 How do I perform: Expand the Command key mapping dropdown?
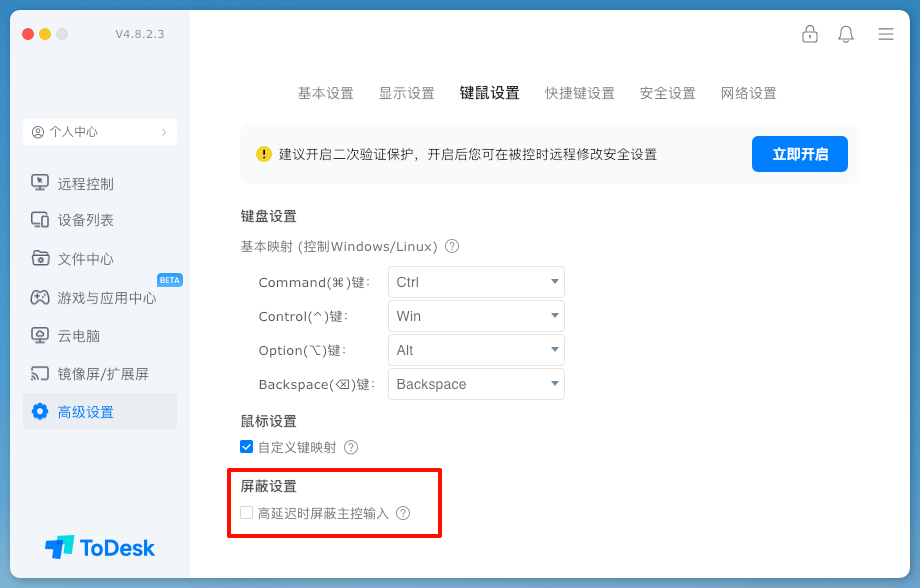click(476, 282)
